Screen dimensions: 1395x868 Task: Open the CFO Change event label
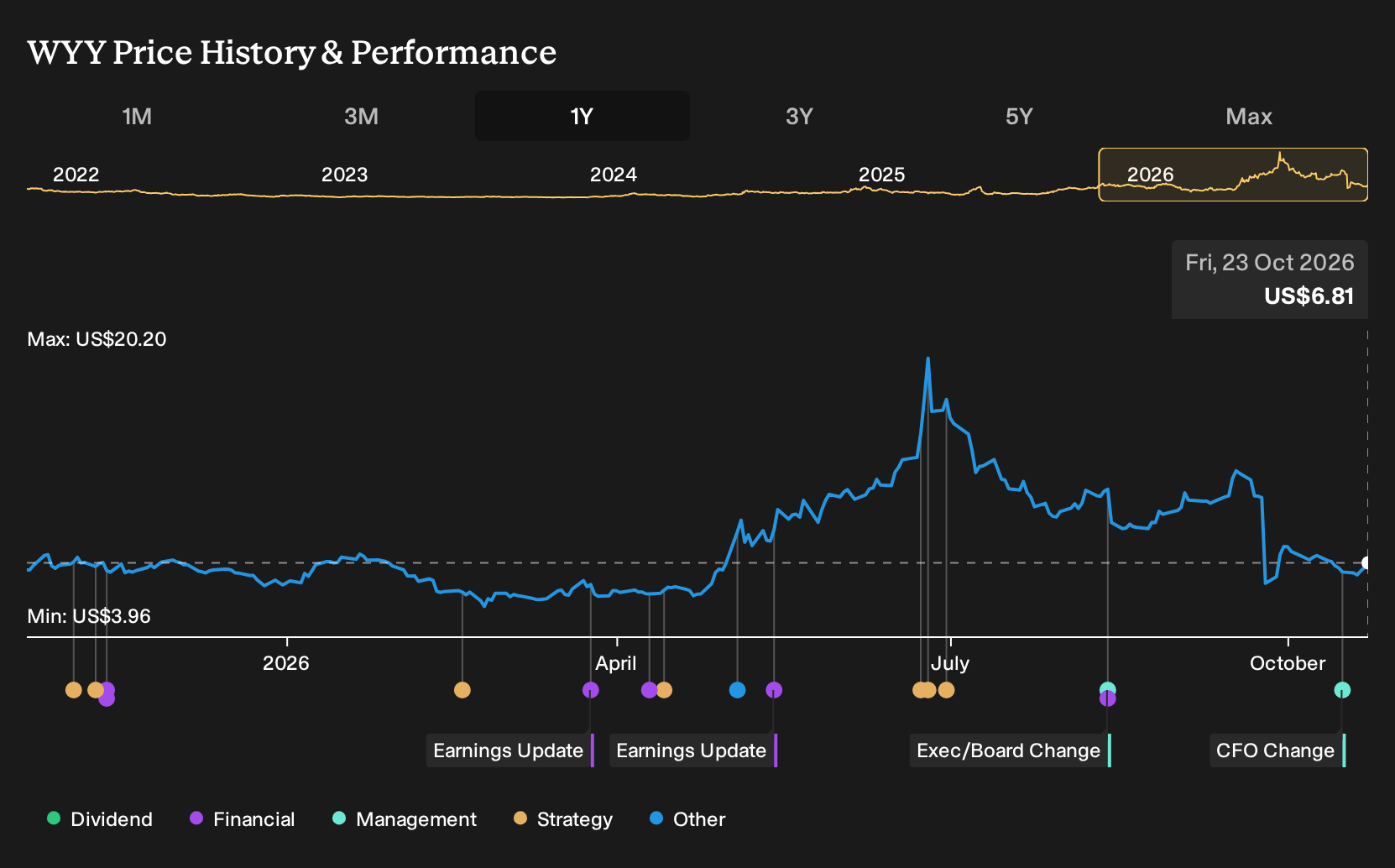pos(1277,750)
